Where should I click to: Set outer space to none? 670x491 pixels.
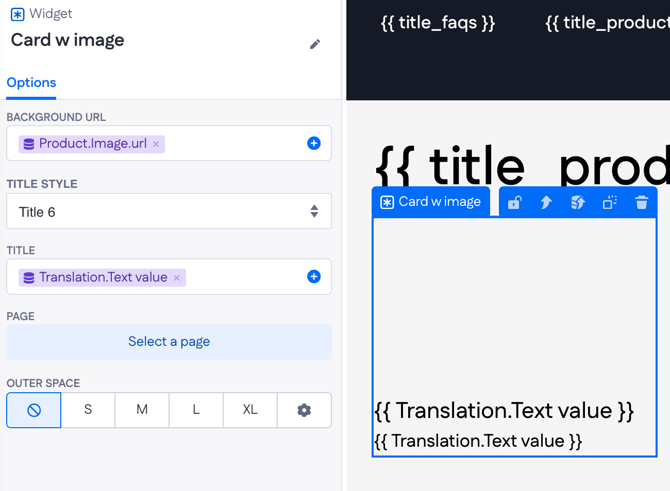34,410
